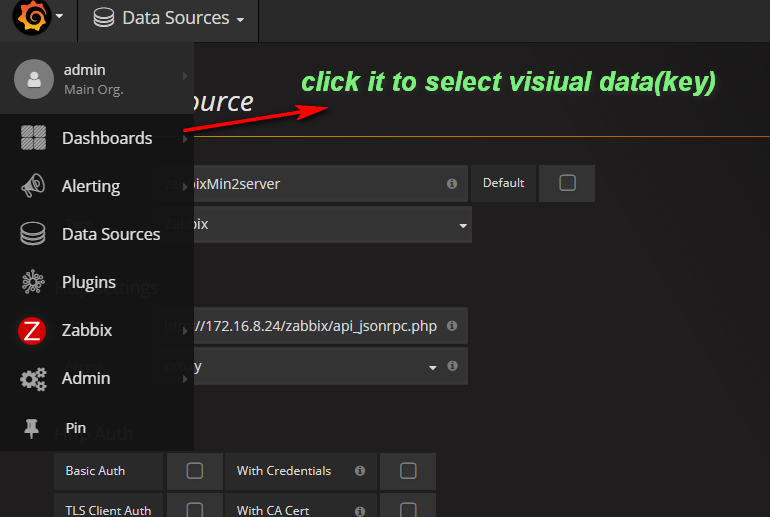This screenshot has width=770, height=517.
Task: Click the Data Sources stack icon in sidebar
Action: pos(33,234)
